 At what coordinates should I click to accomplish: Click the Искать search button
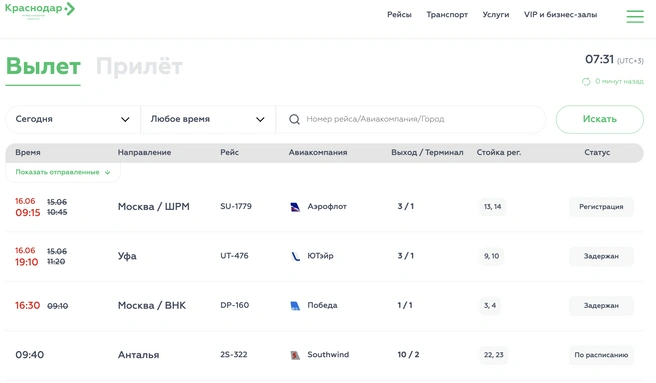pyautogui.click(x=600, y=119)
